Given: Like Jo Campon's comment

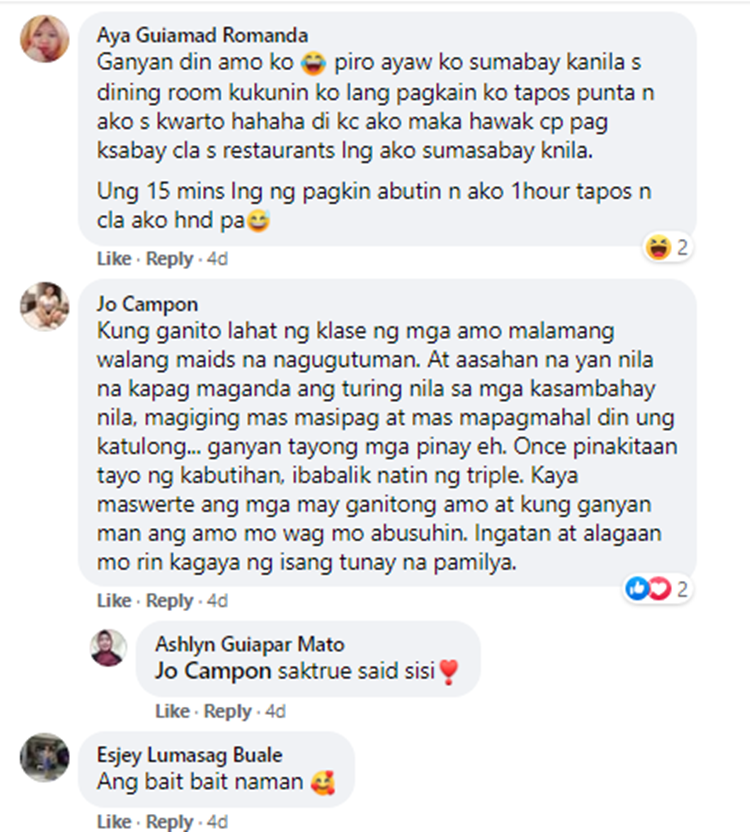Looking at the screenshot, I should (114, 601).
